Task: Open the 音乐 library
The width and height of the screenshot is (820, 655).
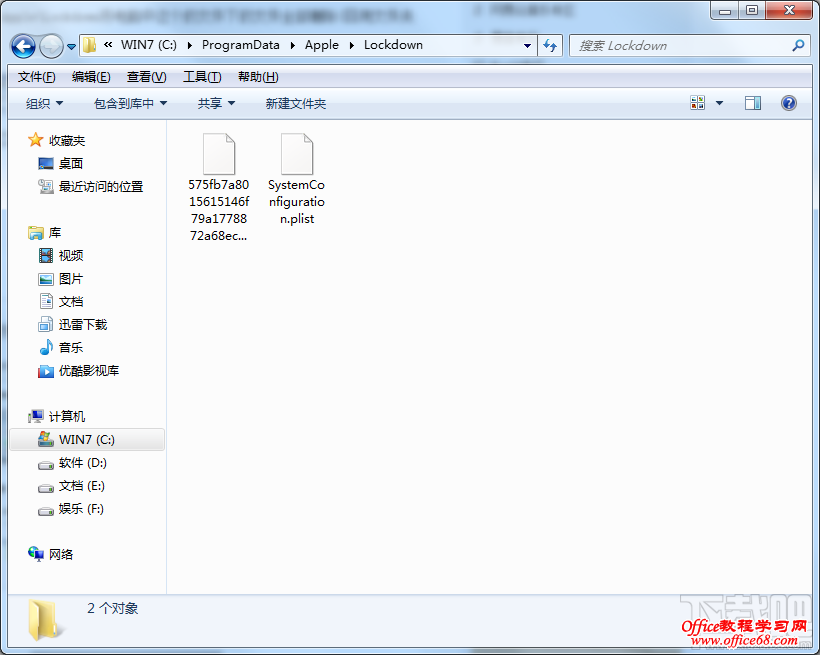Action: (71, 348)
